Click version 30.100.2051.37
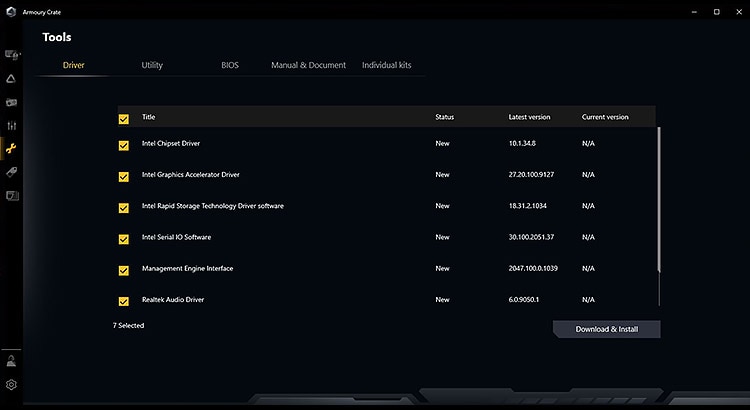Viewport: 750px width, 410px height. [x=531, y=237]
